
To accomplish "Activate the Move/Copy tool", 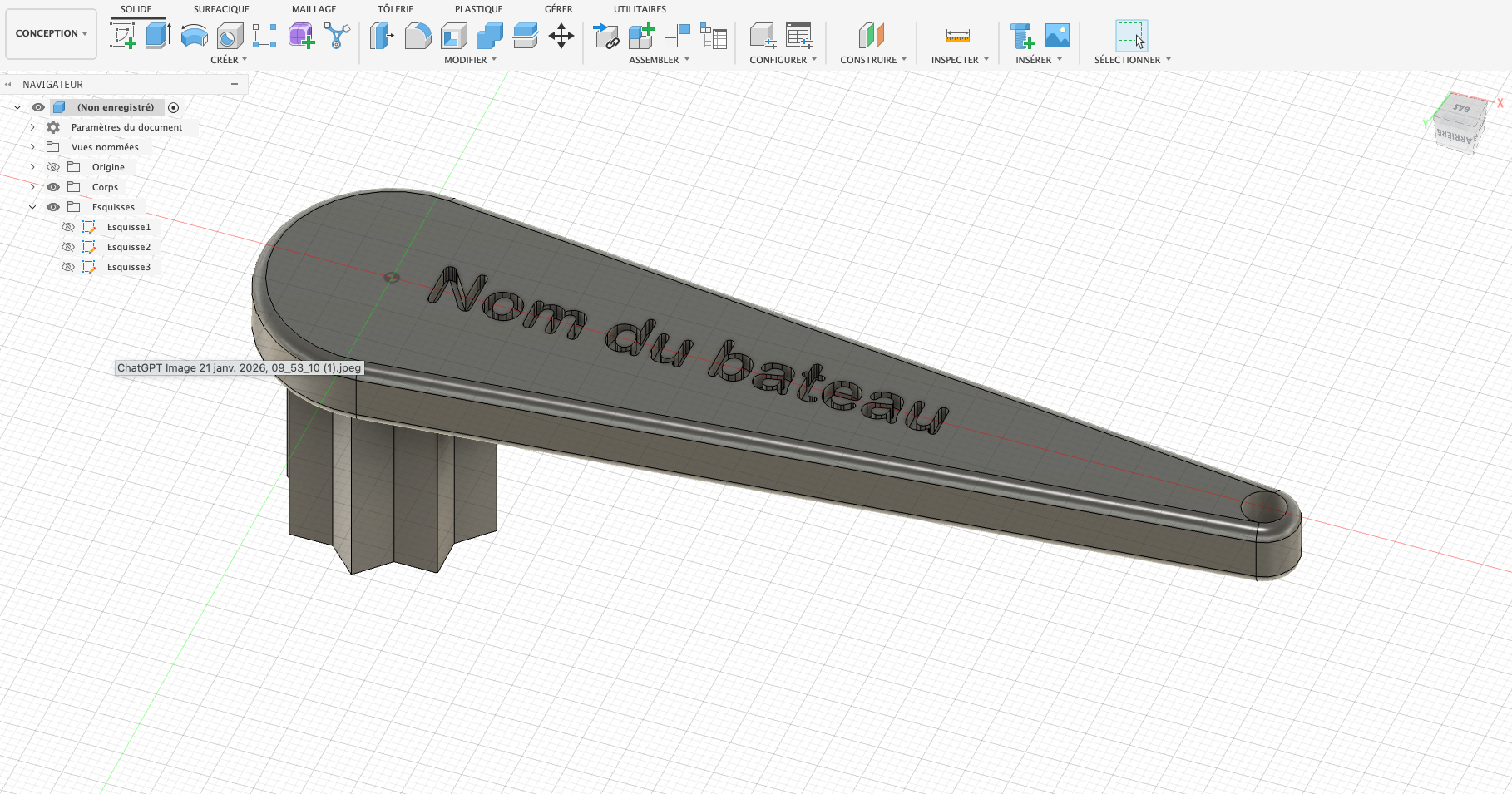I will coord(562,35).
